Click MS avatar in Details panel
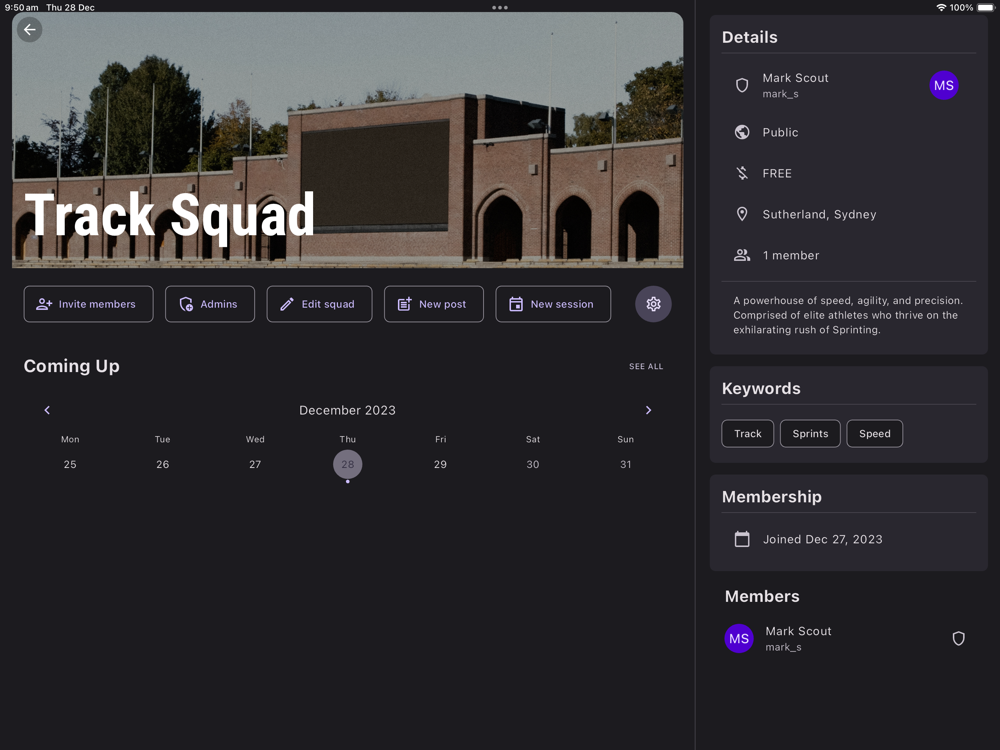Screen dimensions: 1000x750 click(x=944, y=85)
